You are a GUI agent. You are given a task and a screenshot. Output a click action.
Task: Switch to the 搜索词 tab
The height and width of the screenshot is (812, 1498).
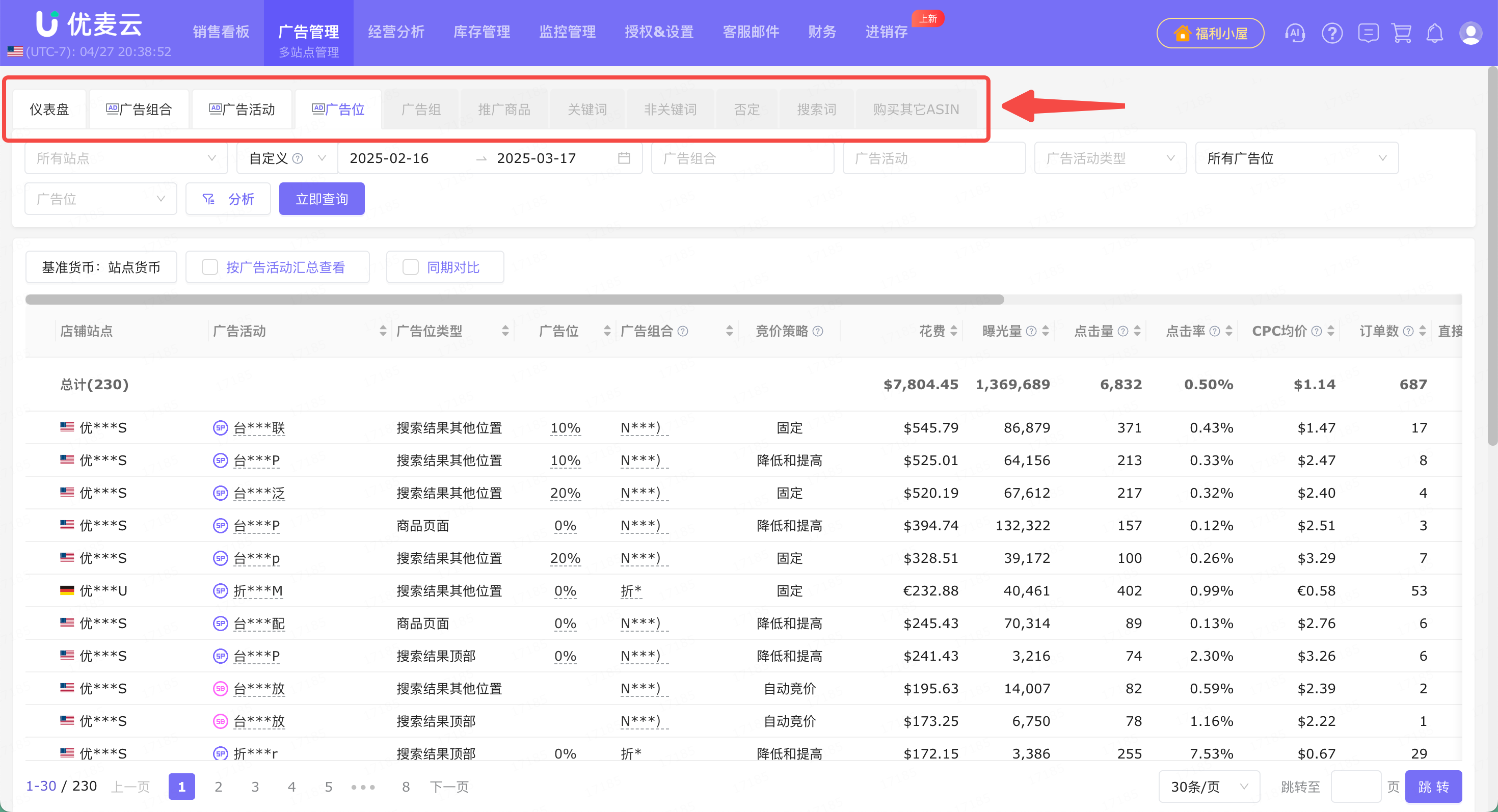816,110
